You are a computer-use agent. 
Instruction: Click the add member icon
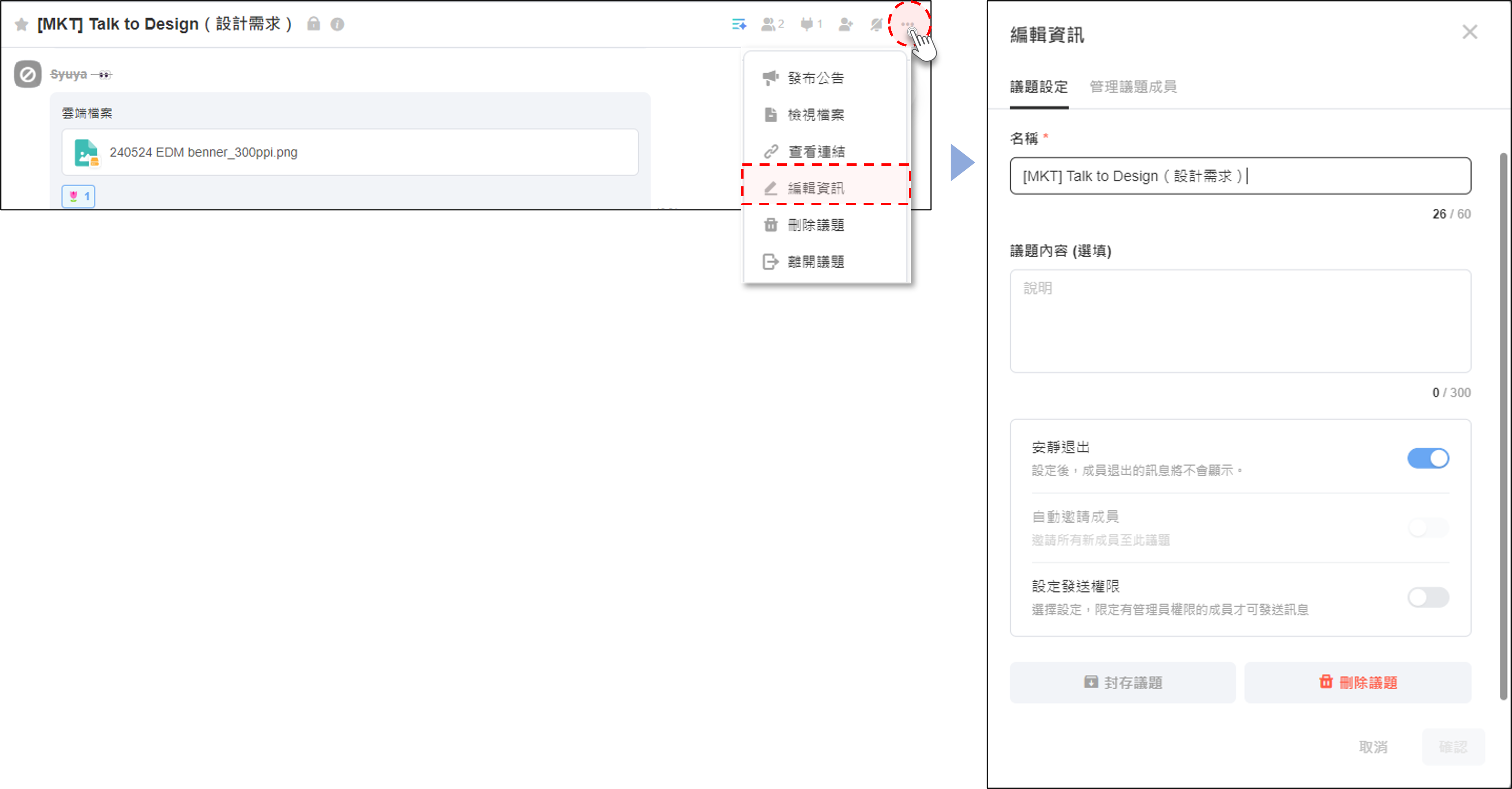(845, 24)
